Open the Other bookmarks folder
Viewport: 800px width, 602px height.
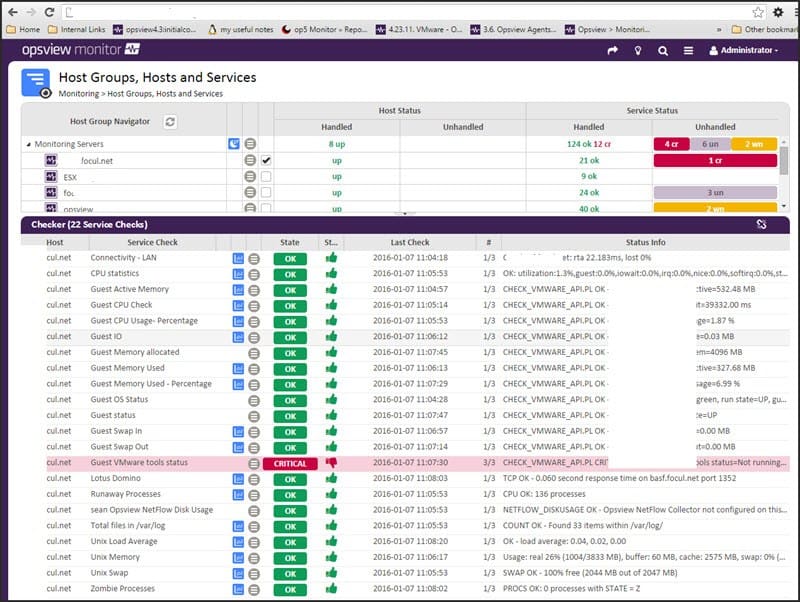[765, 30]
